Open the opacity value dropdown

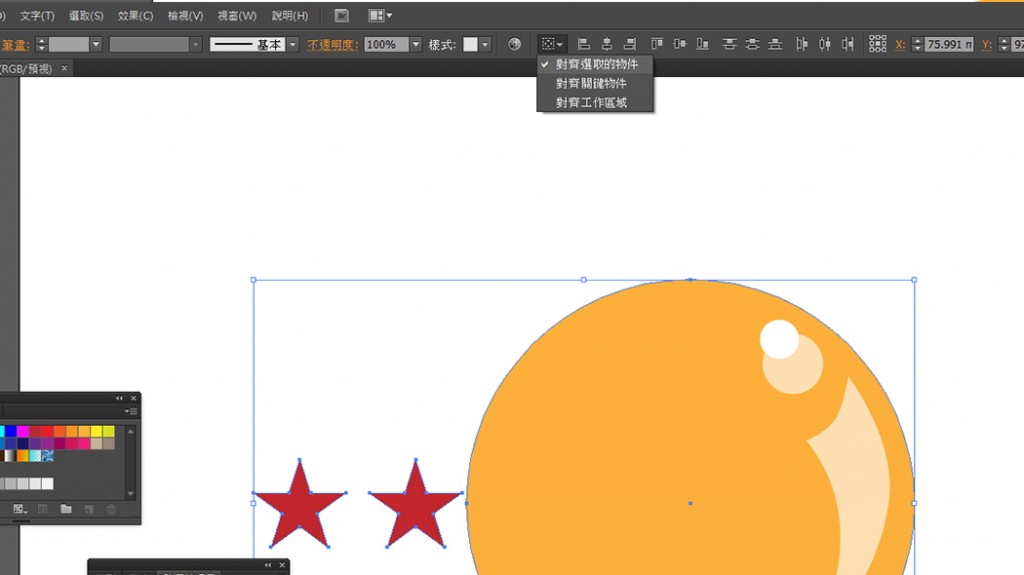(x=415, y=44)
